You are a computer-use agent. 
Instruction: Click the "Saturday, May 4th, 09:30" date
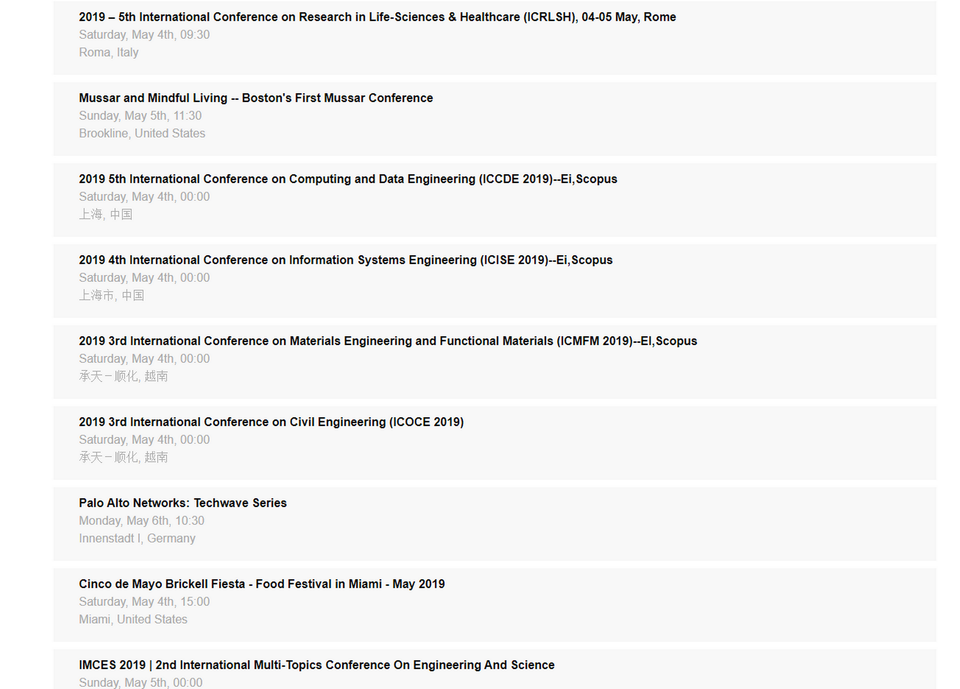click(144, 35)
